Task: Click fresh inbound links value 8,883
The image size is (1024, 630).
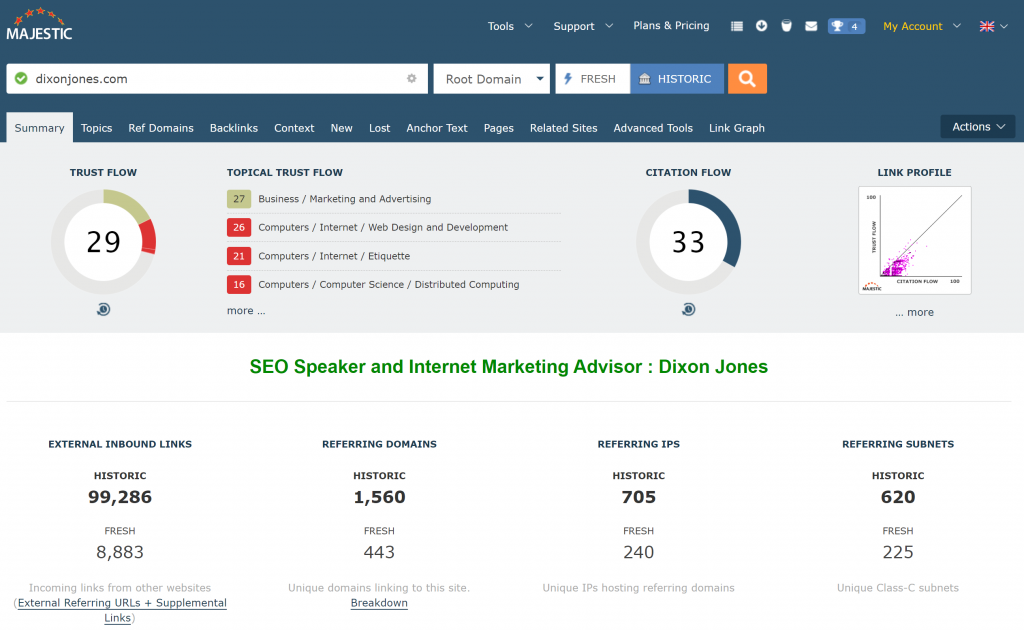Action: pyautogui.click(x=120, y=552)
